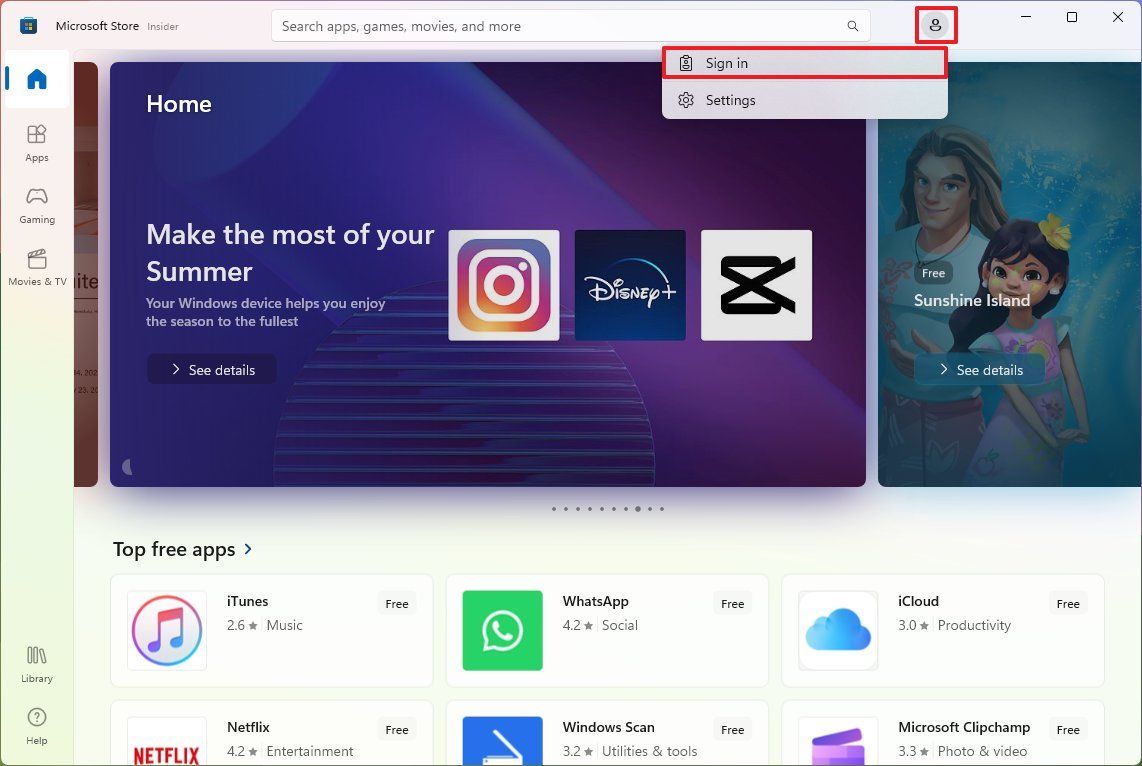
Task: Click the Top free apps heading
Action: click(174, 549)
